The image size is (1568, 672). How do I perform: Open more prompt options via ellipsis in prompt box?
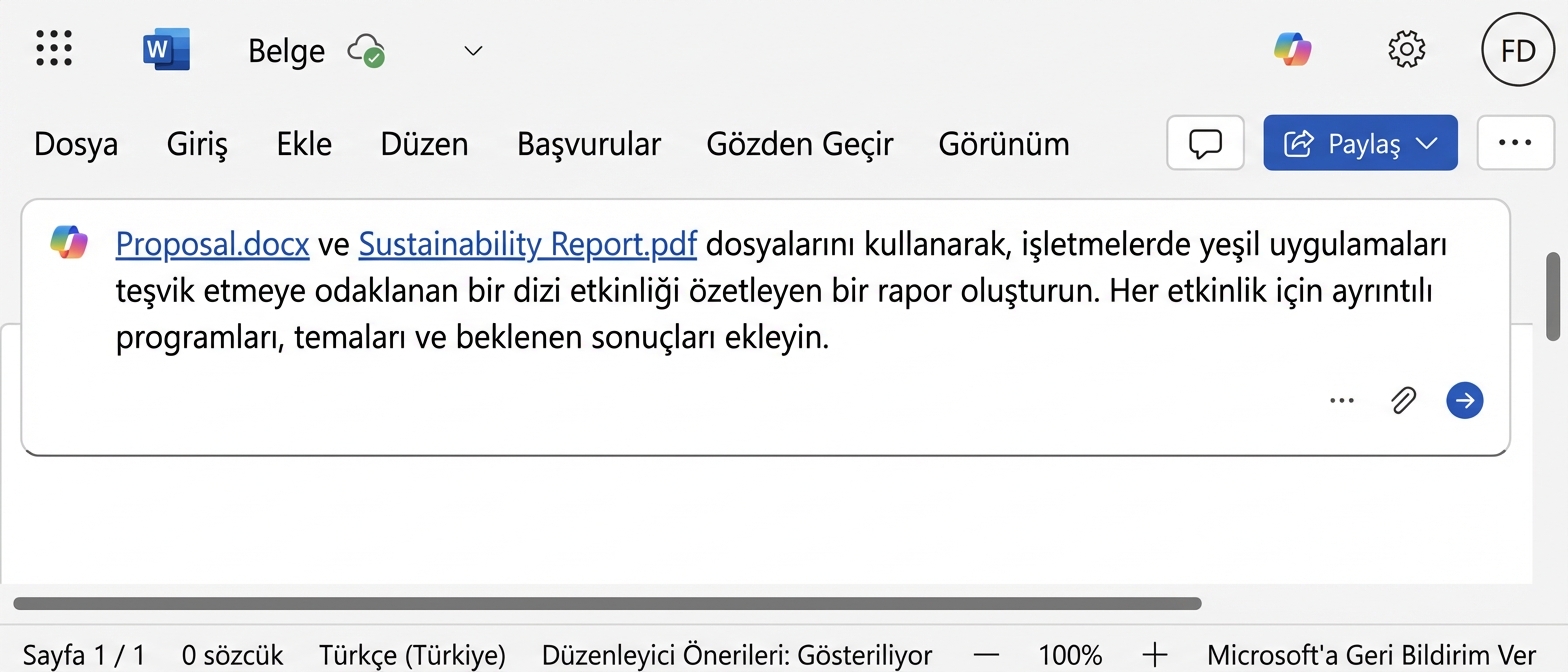pyautogui.click(x=1341, y=400)
